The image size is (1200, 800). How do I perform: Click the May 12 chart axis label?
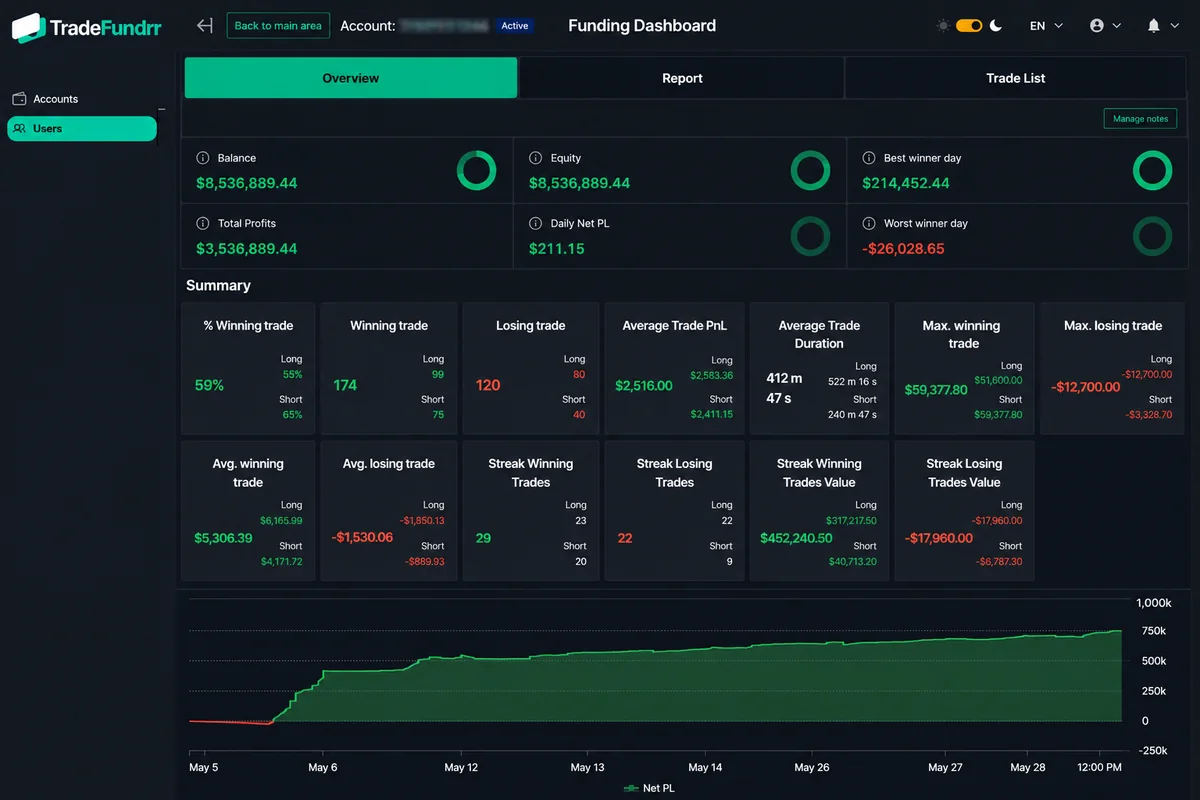461,768
